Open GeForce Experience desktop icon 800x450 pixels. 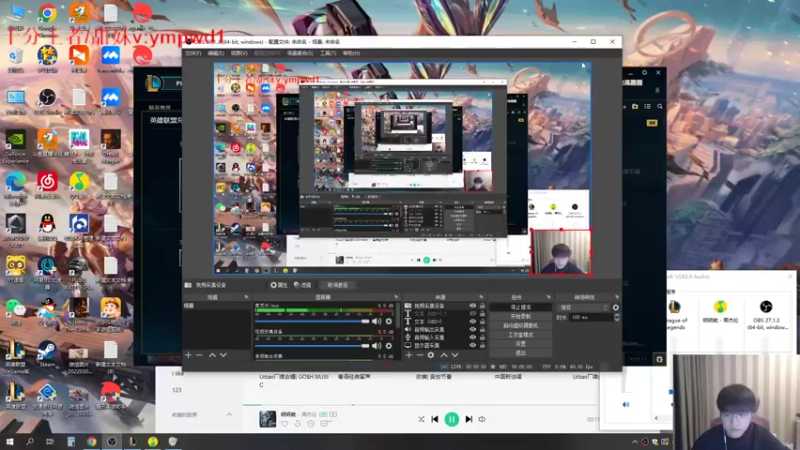click(x=16, y=147)
